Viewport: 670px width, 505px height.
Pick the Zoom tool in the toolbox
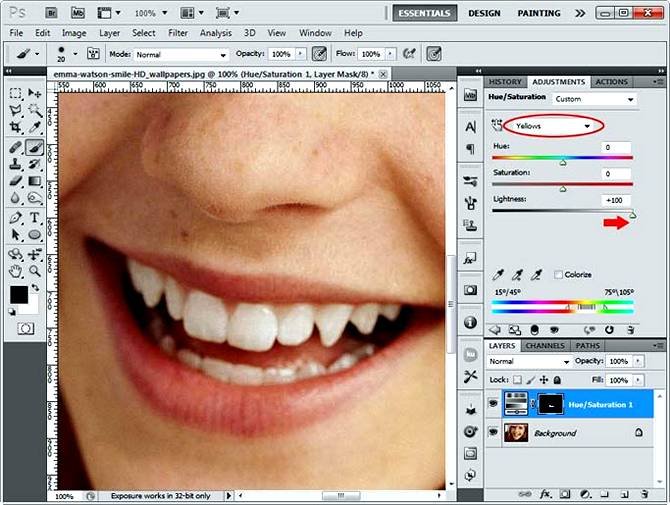click(35, 271)
